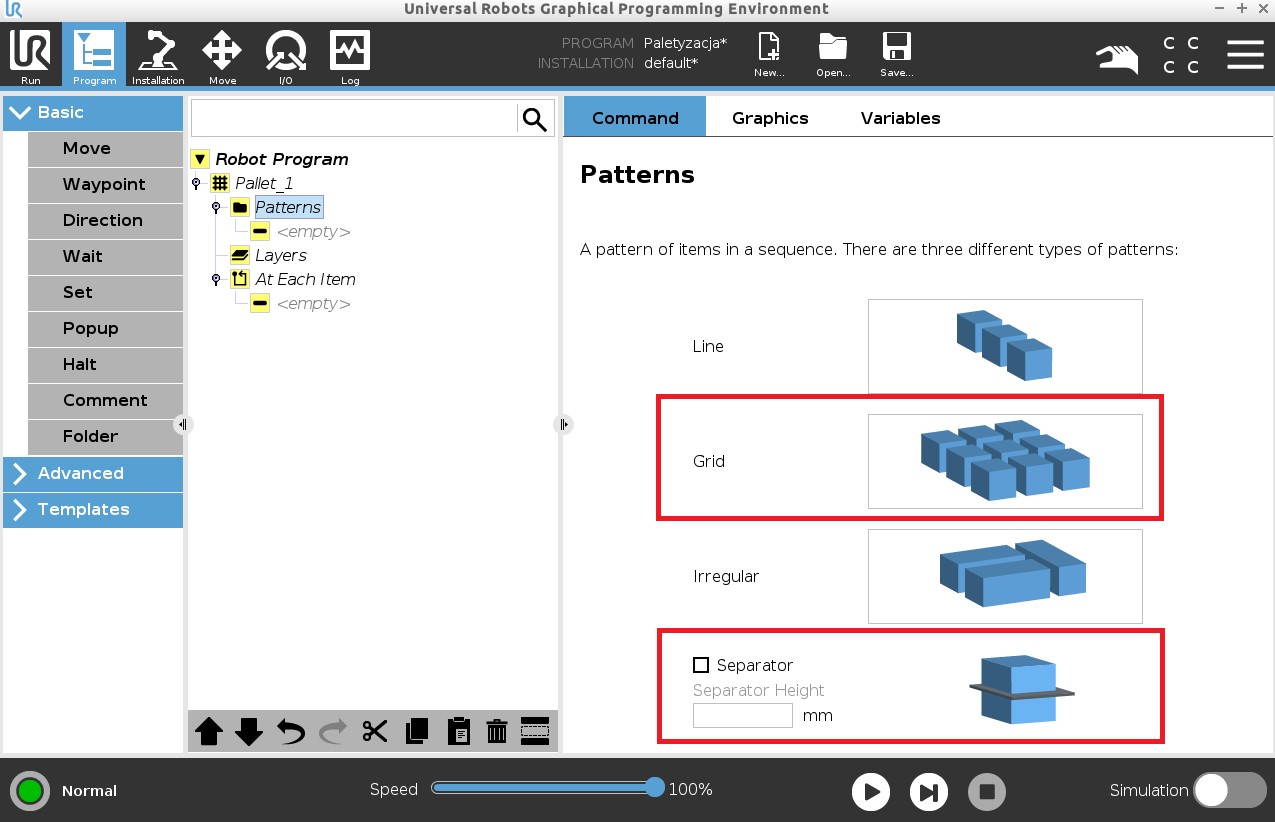The width and height of the screenshot is (1275, 822).
Task: Expand the Advanced command section
Action: (93, 474)
